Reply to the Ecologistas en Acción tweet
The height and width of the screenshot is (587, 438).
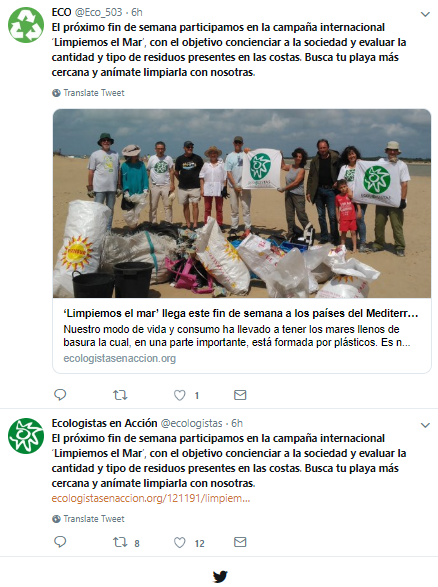pos(60,542)
